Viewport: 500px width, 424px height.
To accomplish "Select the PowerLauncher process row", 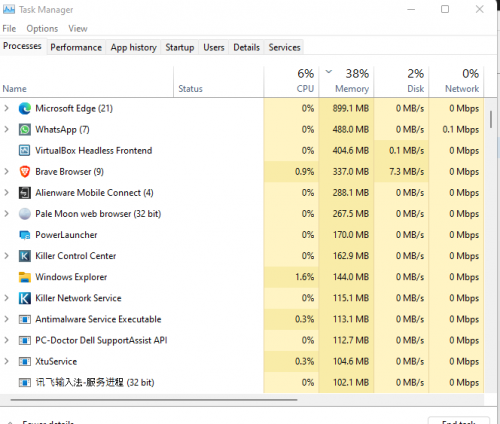I will (x=242, y=235).
